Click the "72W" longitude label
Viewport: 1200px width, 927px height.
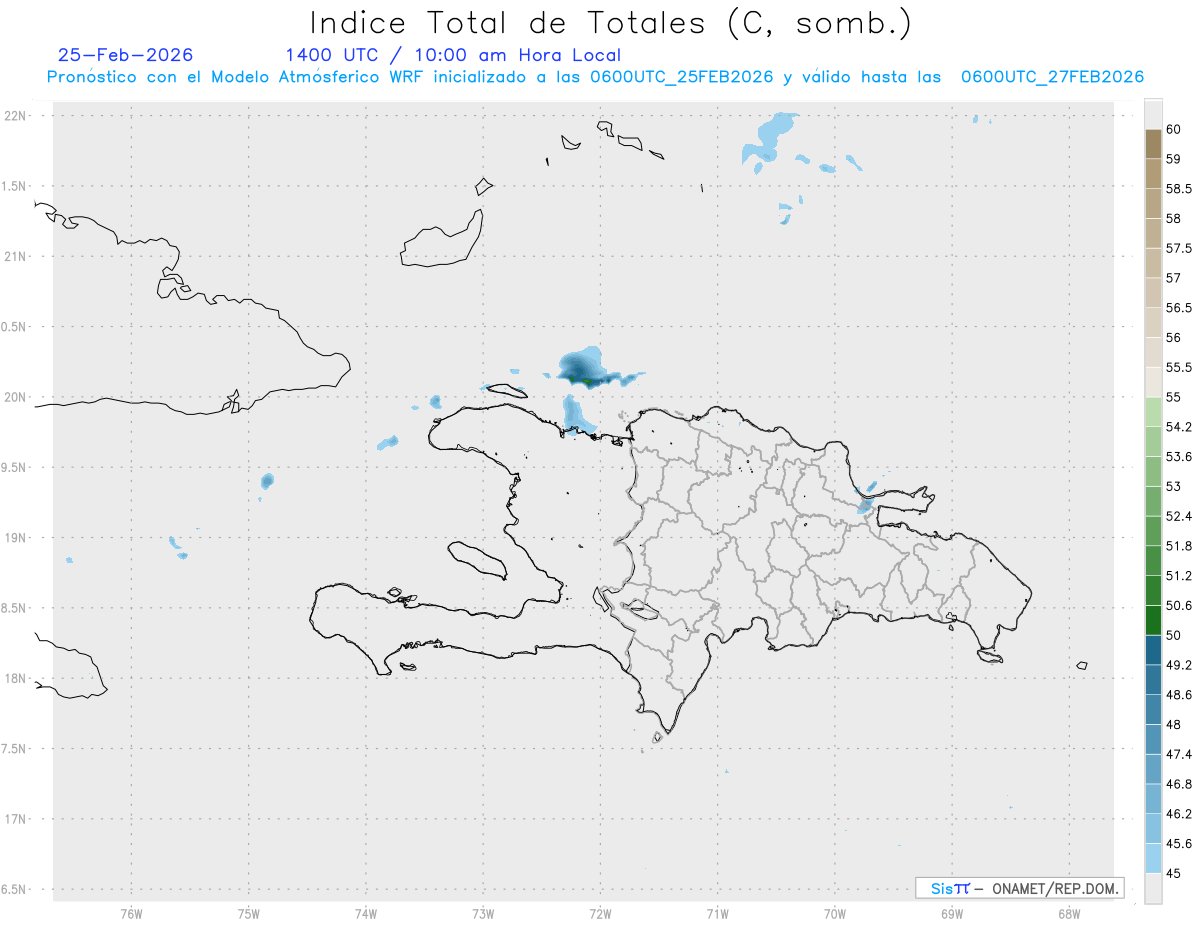click(600, 913)
